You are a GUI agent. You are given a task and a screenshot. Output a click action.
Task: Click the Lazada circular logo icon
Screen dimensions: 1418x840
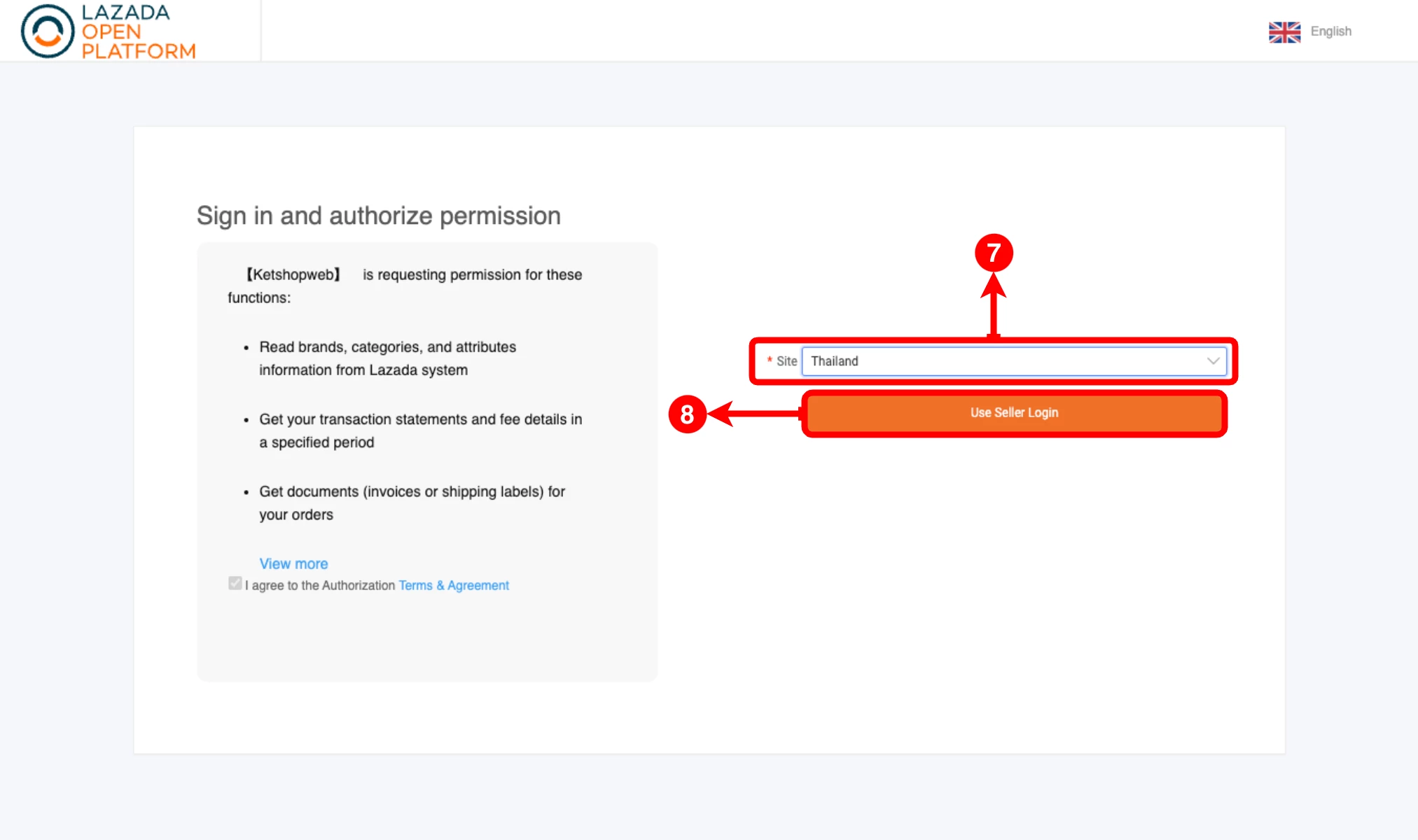click(x=48, y=31)
